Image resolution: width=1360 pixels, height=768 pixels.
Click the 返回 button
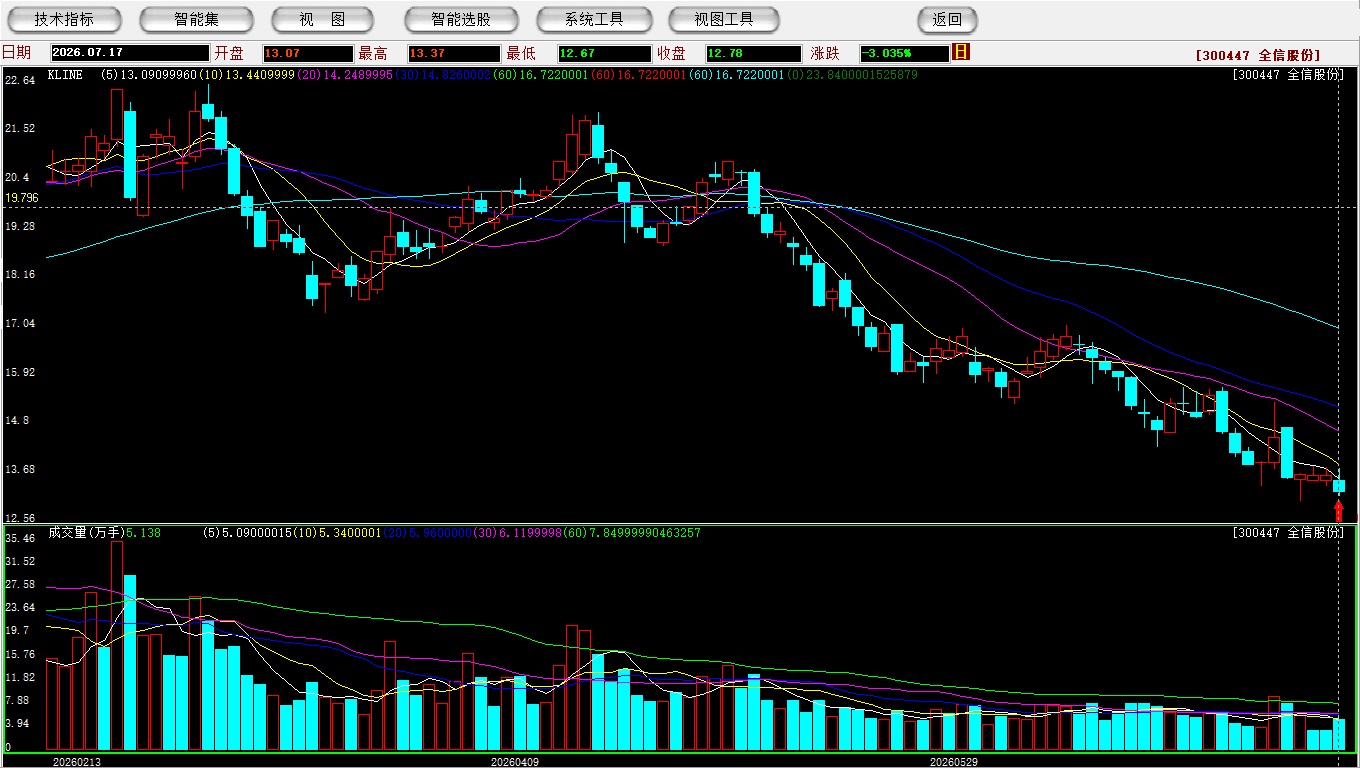[947, 20]
